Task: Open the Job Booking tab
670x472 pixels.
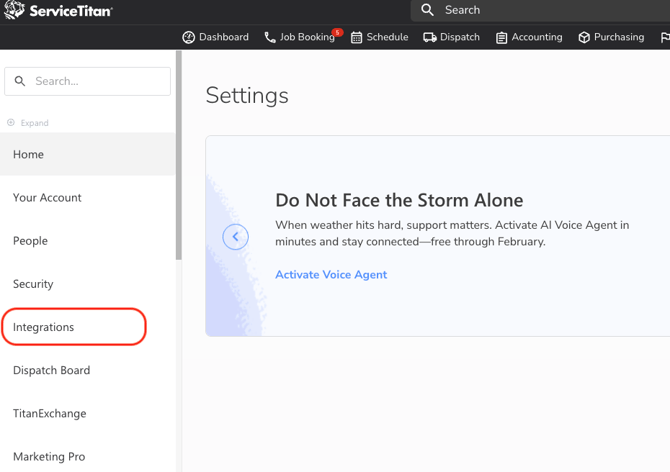Action: tap(299, 37)
